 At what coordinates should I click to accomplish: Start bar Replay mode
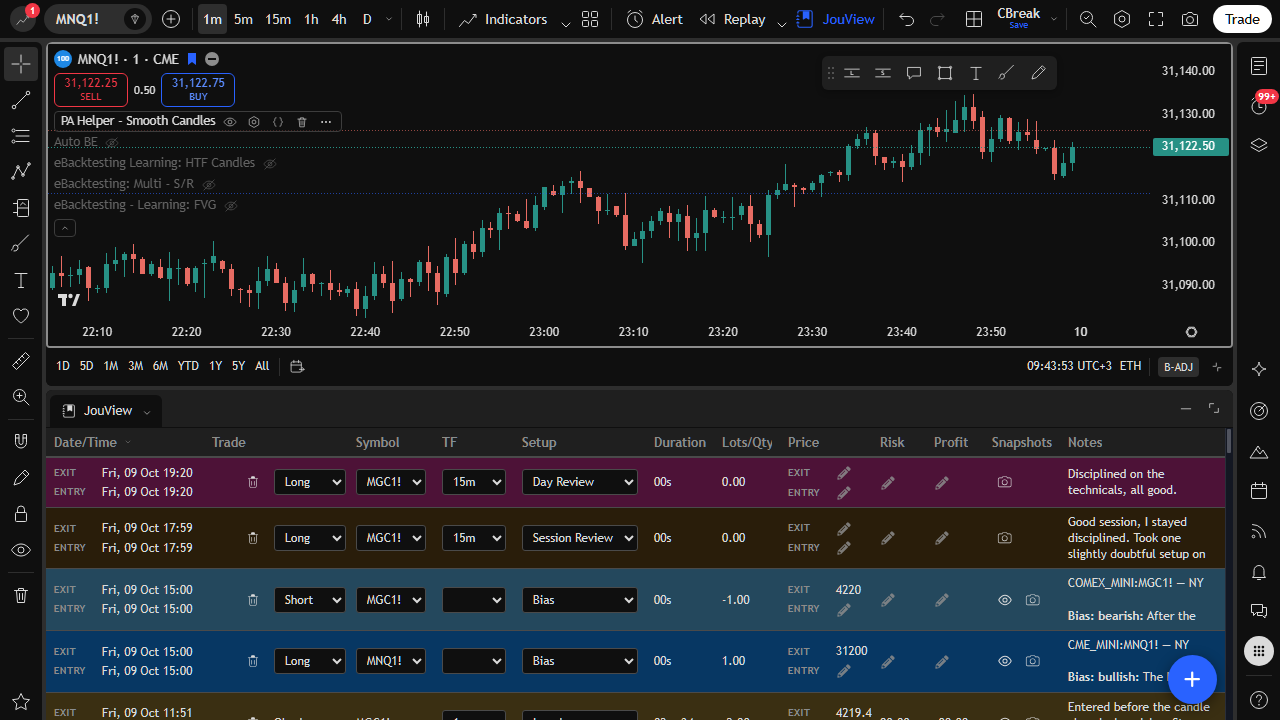coord(733,19)
